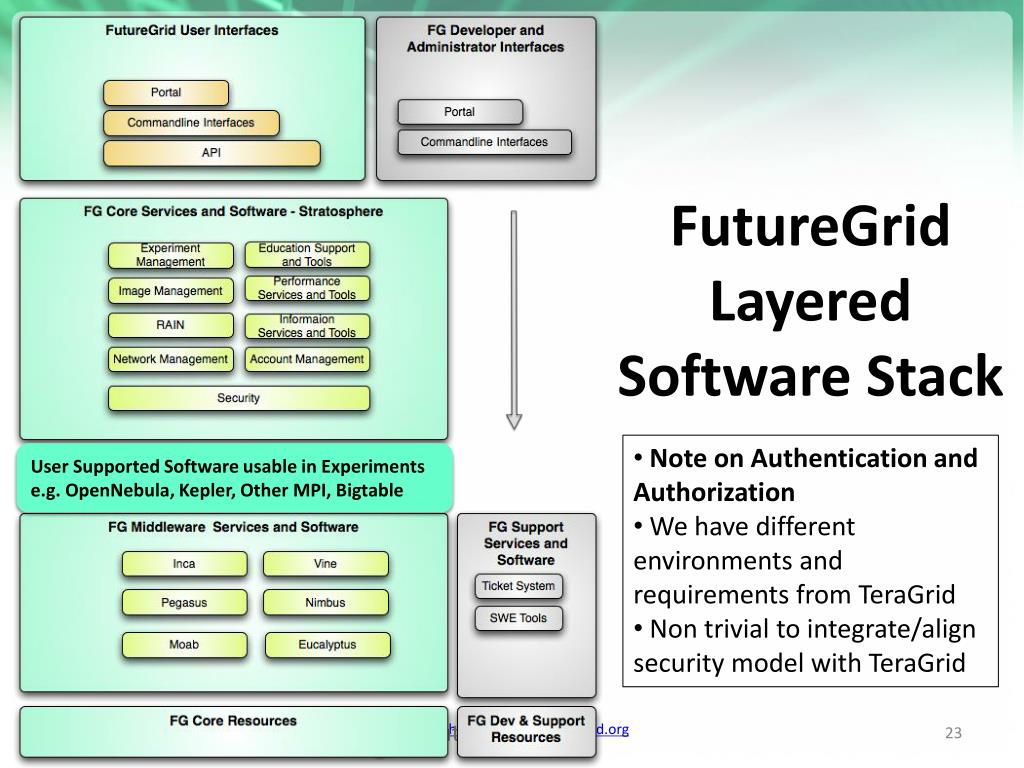Click the SWE Tools box
This screenshot has width=1024, height=768.
point(519,618)
